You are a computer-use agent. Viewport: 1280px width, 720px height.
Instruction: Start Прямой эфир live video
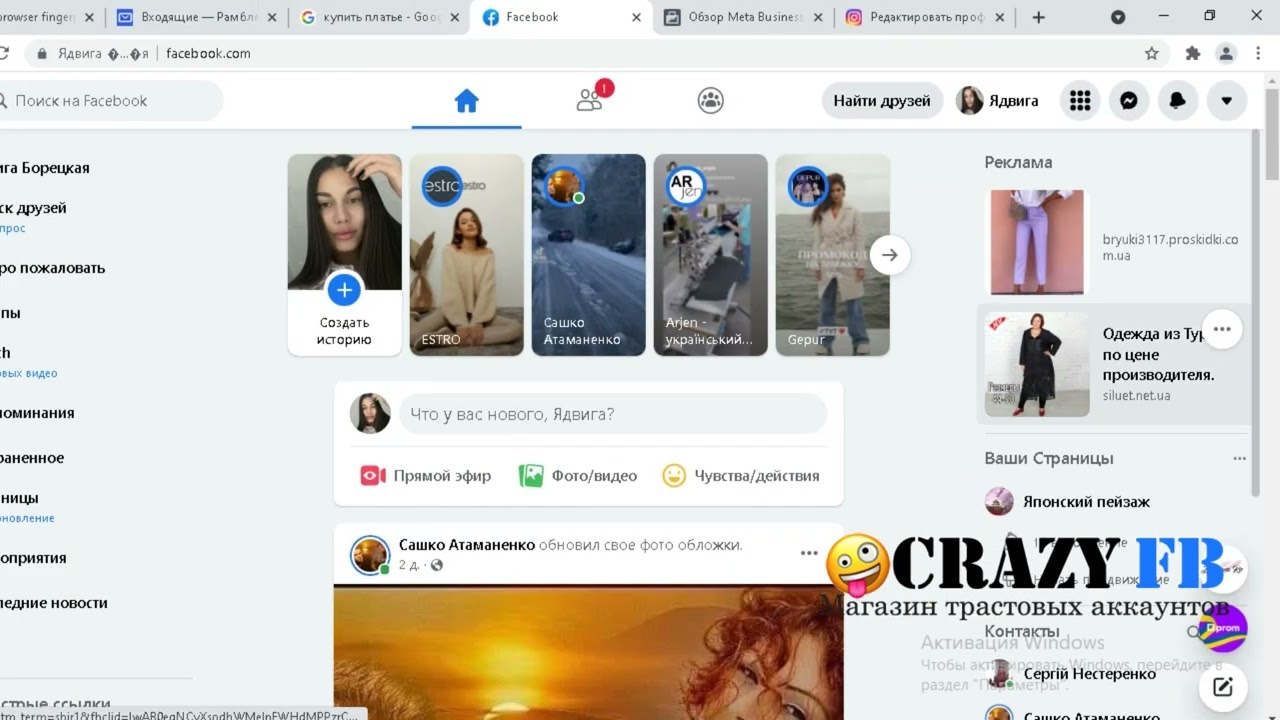point(426,476)
